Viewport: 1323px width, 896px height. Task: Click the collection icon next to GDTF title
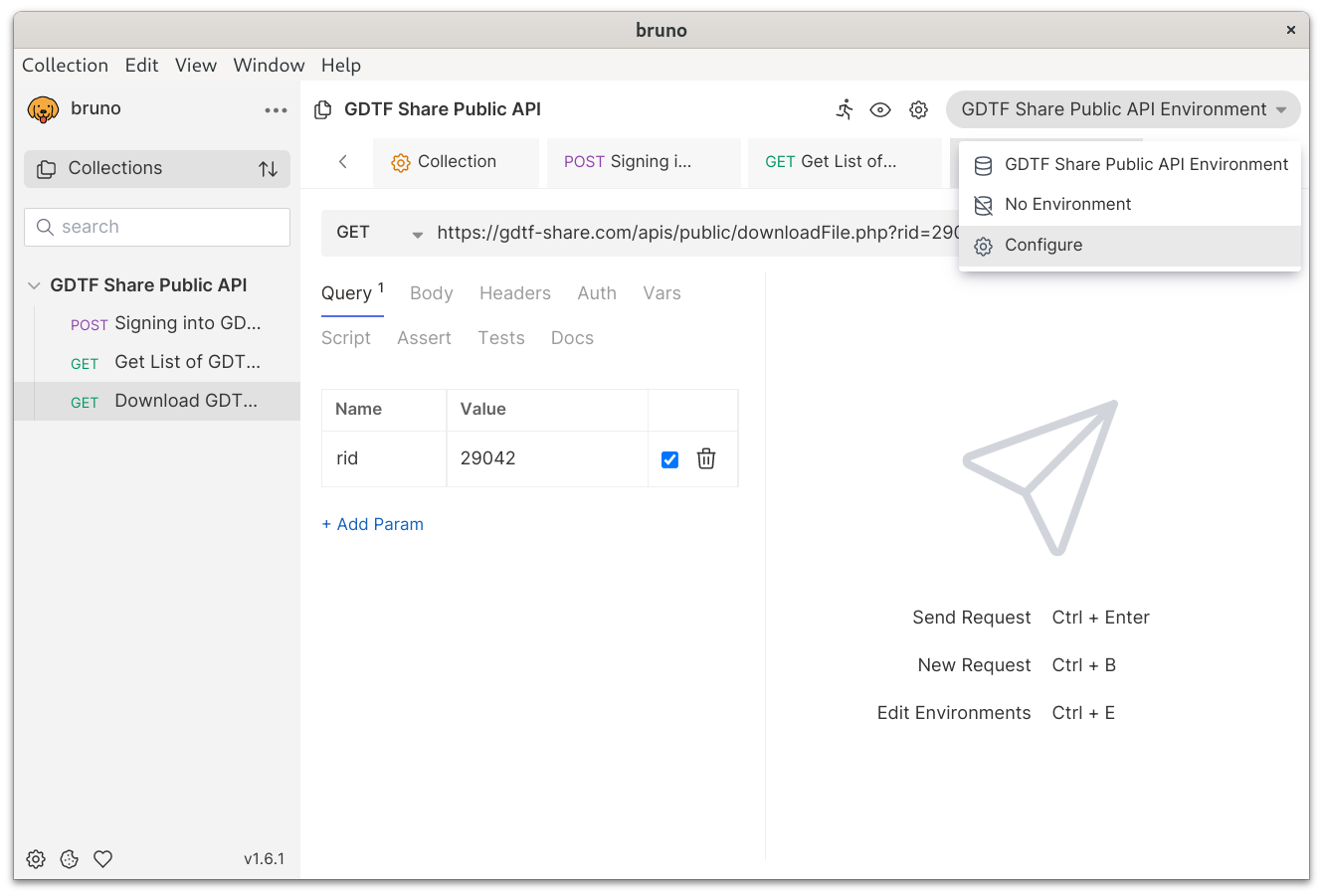[x=322, y=109]
